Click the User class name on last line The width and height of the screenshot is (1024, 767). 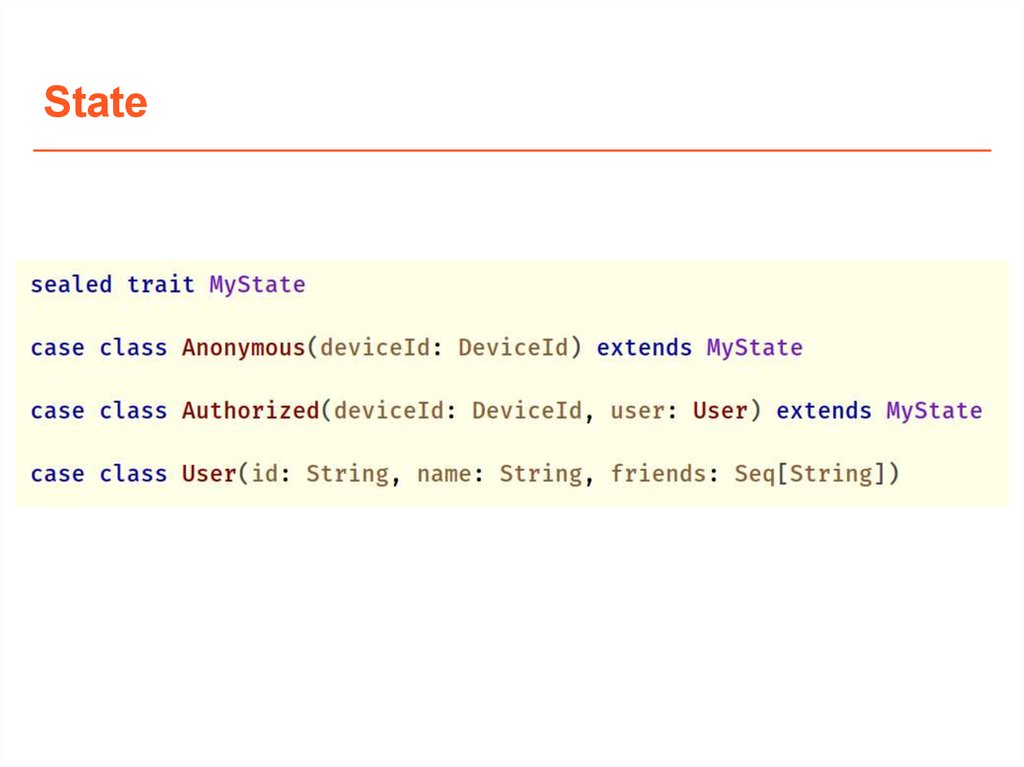[x=208, y=473]
